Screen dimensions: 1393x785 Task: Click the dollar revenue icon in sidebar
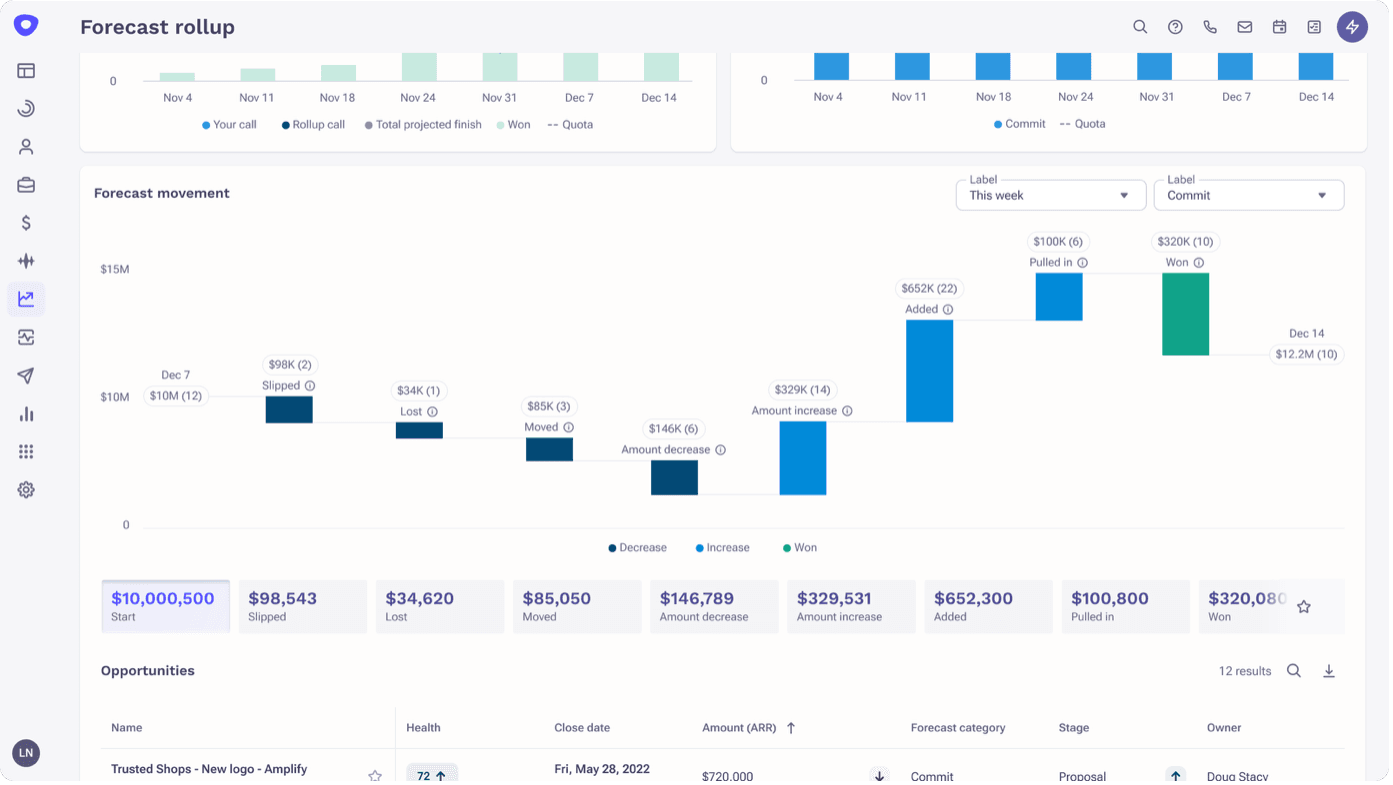[25, 222]
